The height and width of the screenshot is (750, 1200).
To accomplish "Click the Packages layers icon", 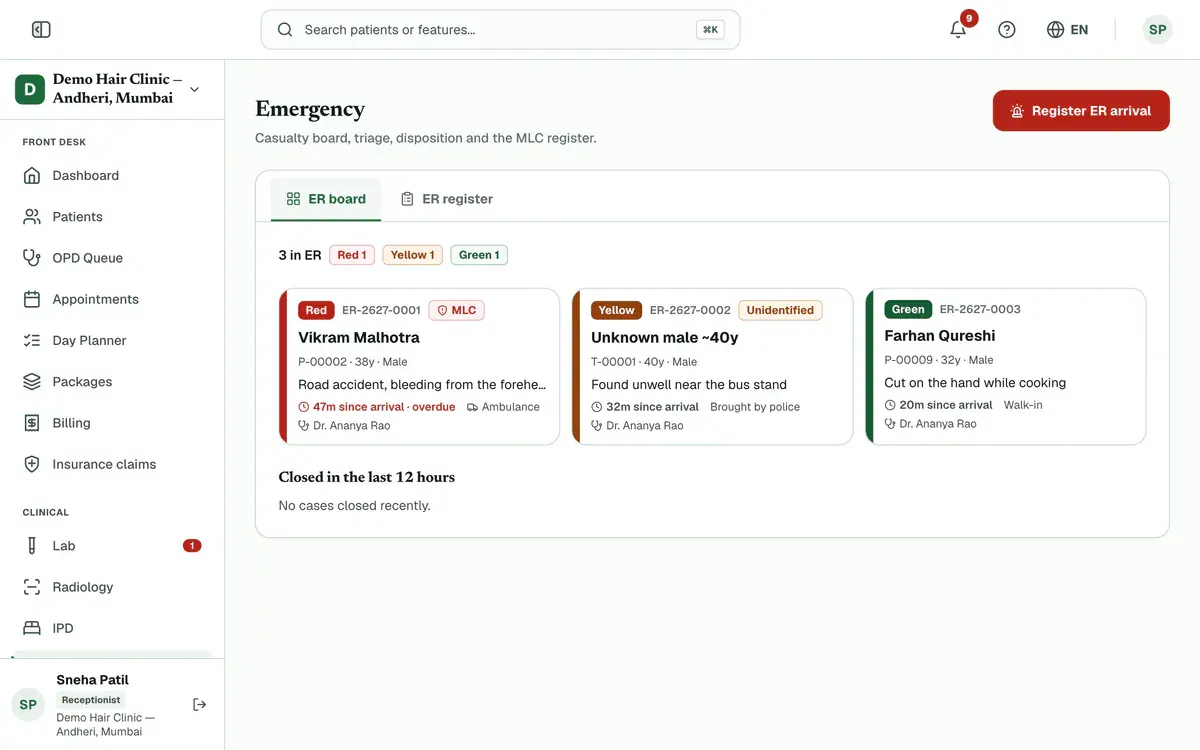I will pos(32,382).
